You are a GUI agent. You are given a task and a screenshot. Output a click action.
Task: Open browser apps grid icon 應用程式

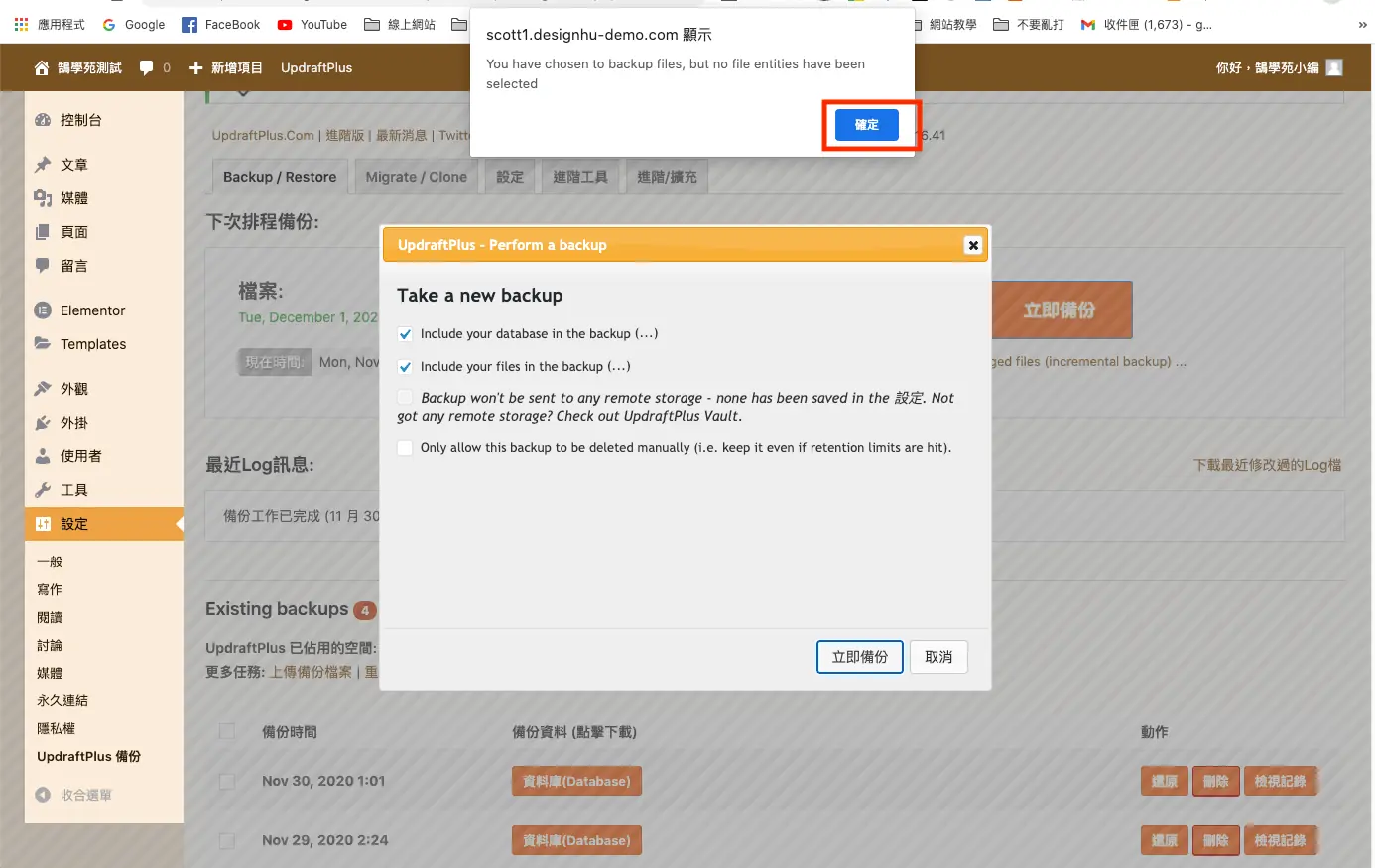(x=21, y=24)
